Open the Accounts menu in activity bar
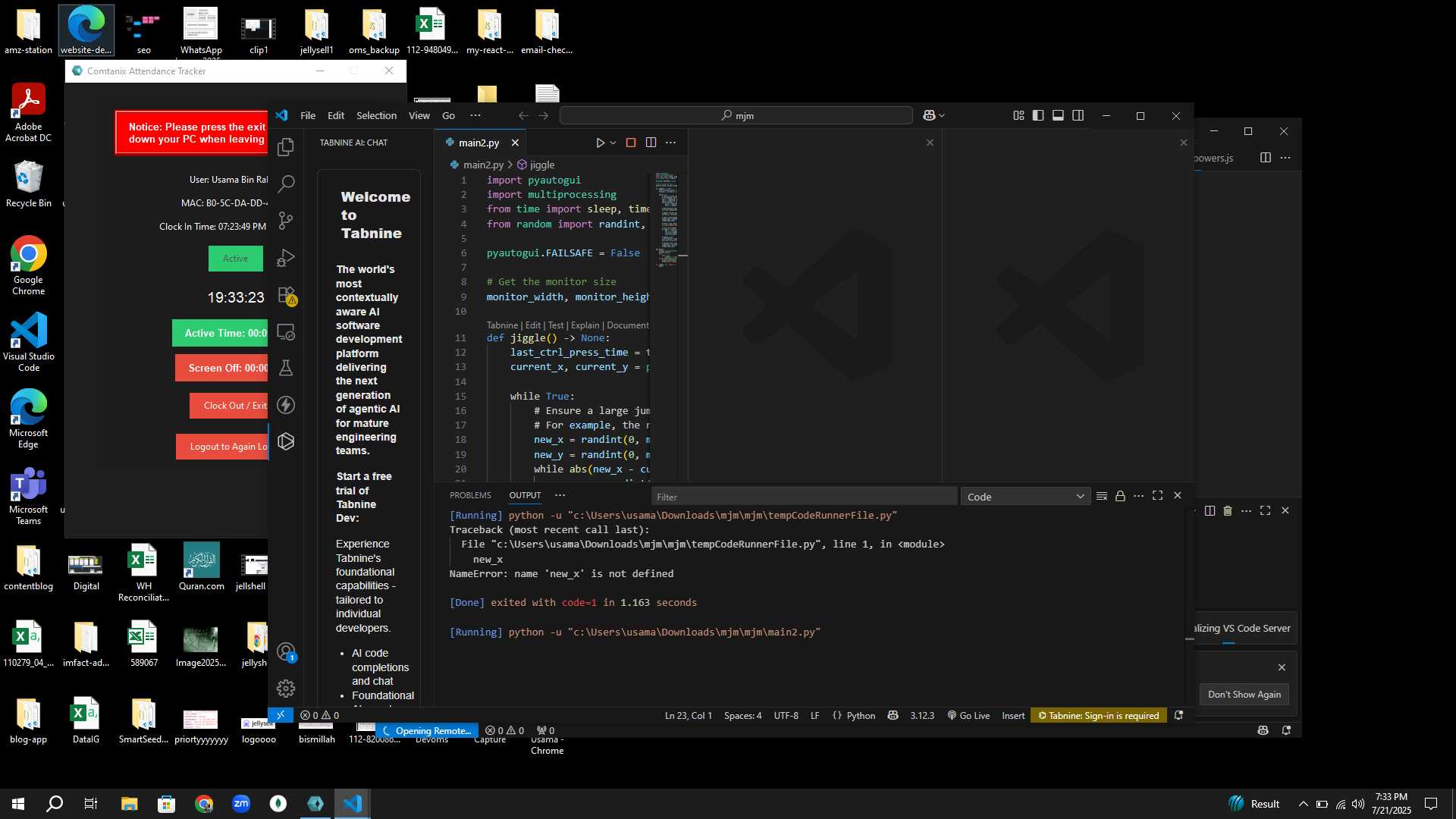 pyautogui.click(x=286, y=652)
